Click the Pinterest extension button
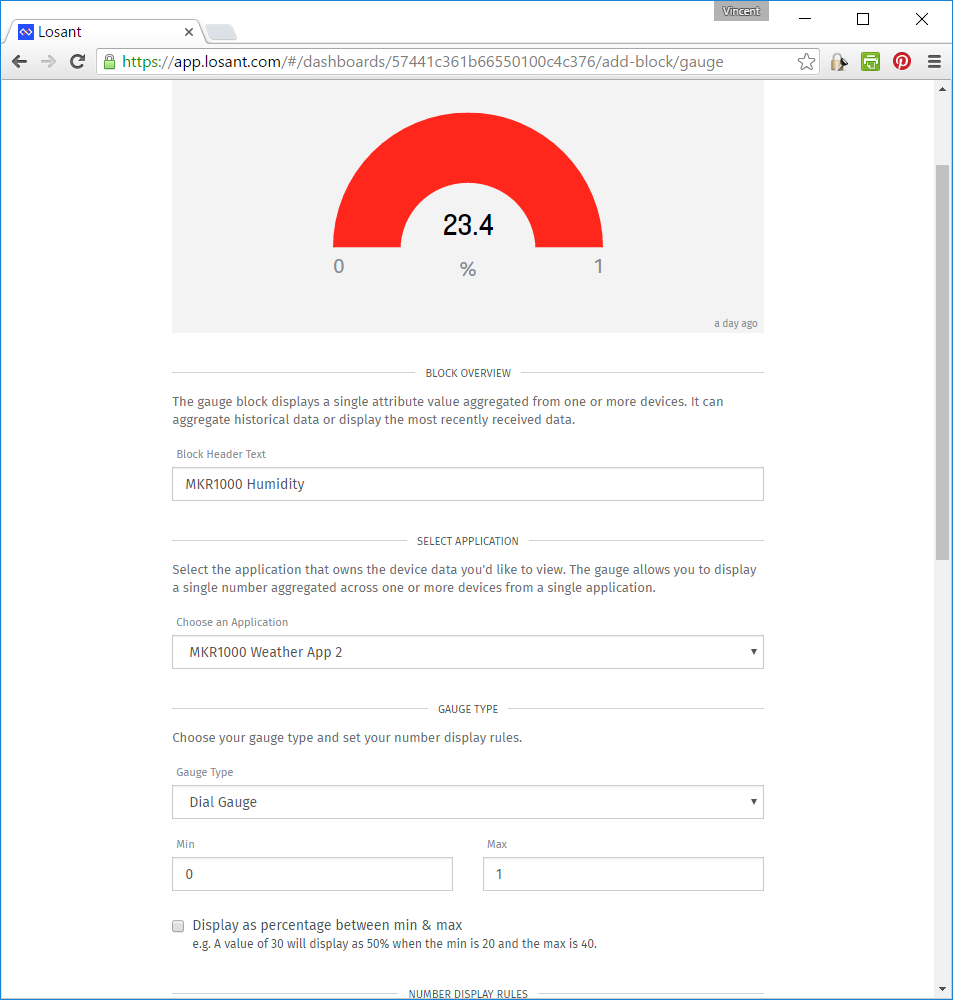This screenshot has width=953, height=1000. point(902,62)
